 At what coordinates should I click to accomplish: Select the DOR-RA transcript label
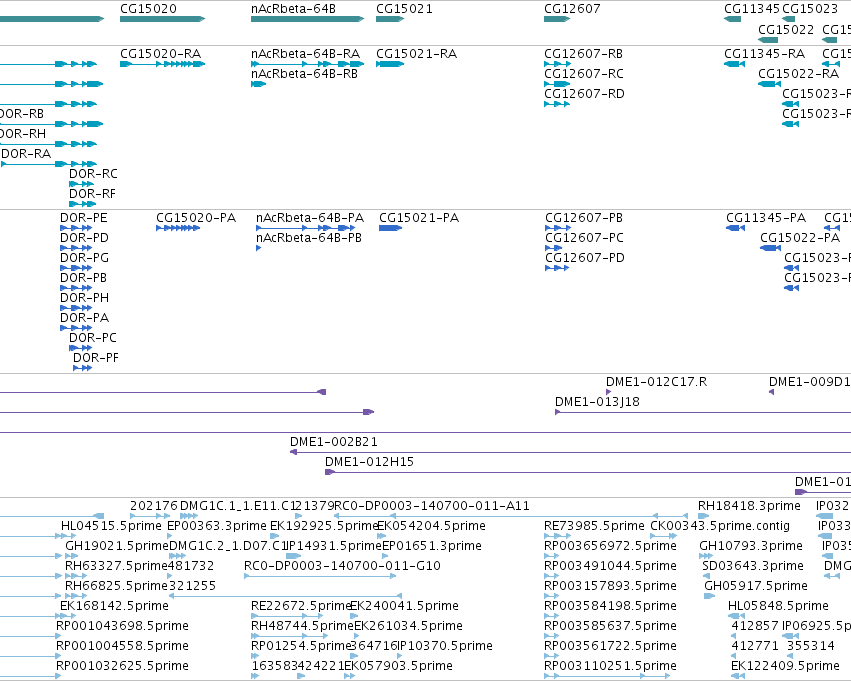click(x=26, y=154)
